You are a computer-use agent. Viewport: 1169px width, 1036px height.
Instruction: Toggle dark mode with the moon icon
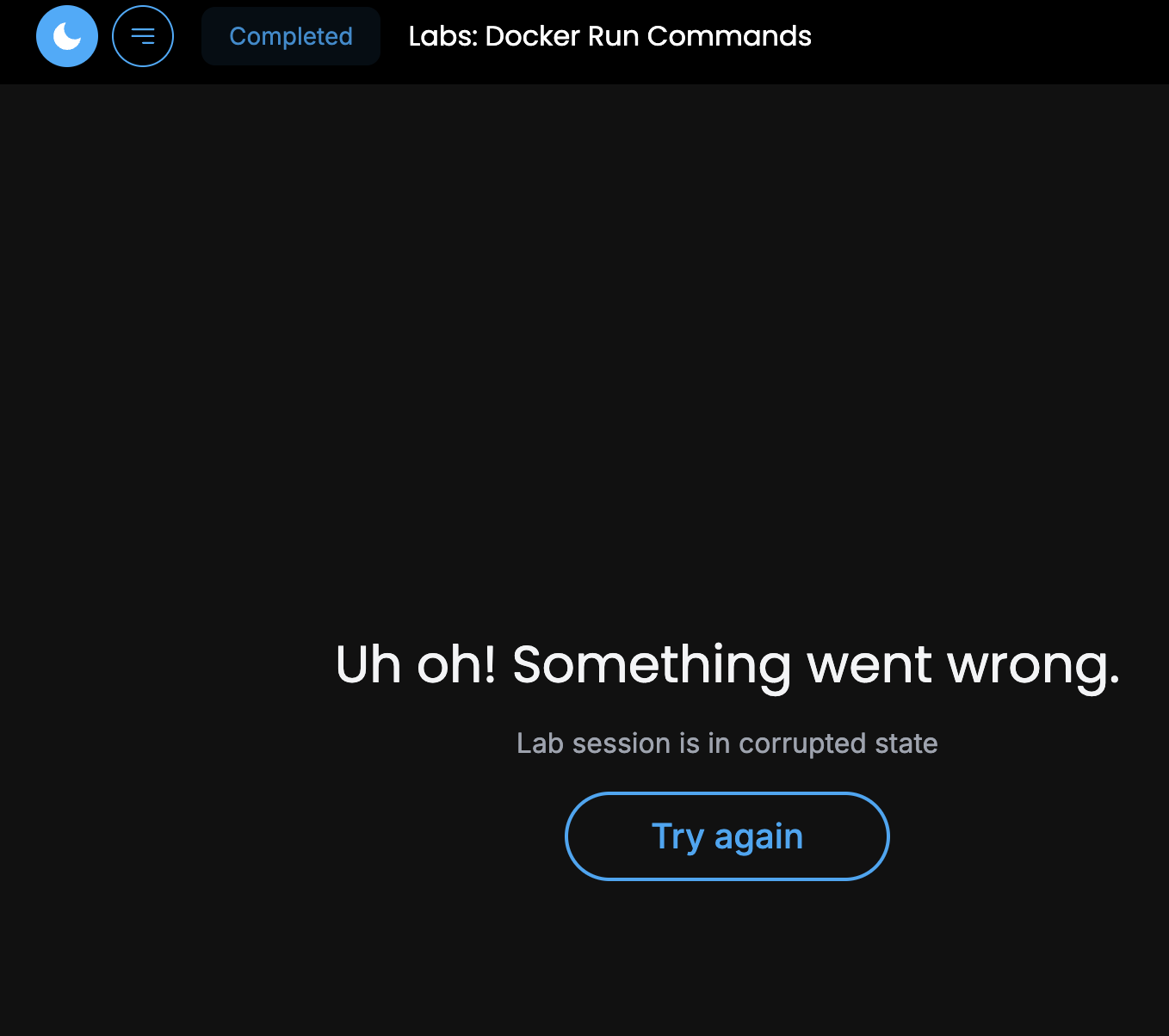[67, 36]
